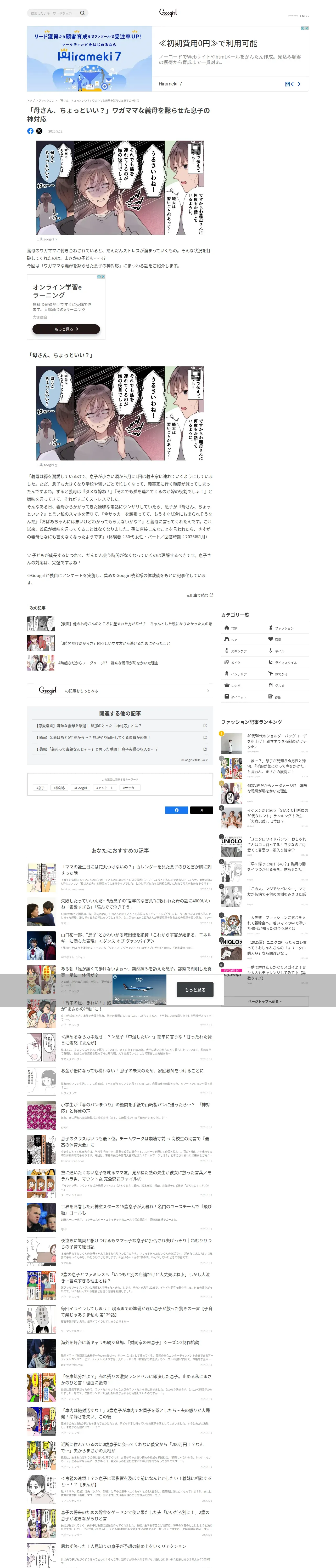Share article via X icon under title
The image size is (336, 1568).
tap(39, 131)
